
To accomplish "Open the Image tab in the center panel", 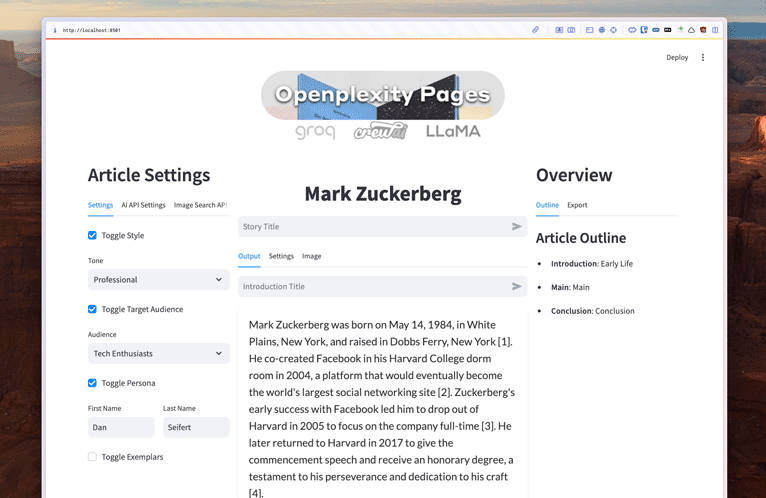I will click(x=312, y=256).
